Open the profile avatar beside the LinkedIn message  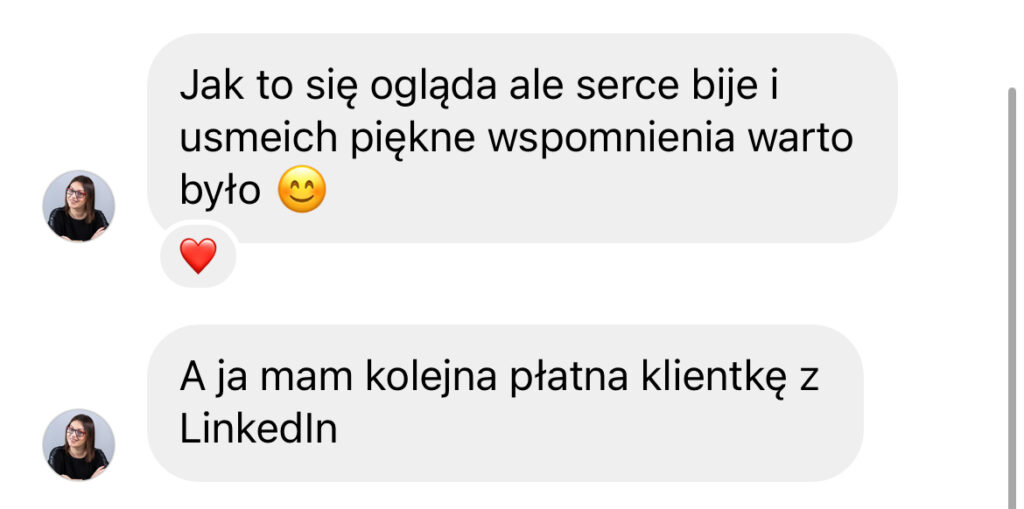point(78,445)
